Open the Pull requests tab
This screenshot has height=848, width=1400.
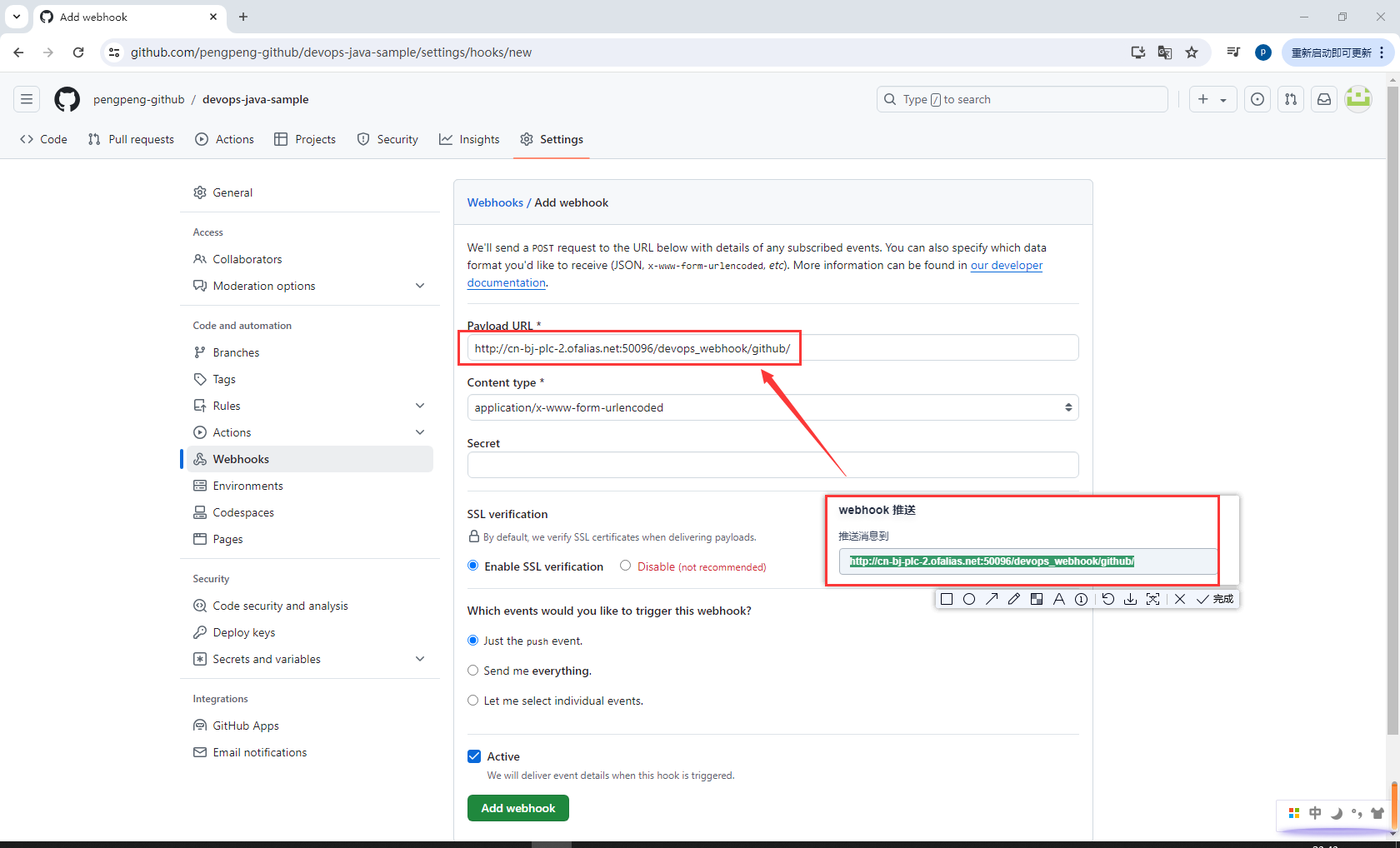[x=131, y=139]
